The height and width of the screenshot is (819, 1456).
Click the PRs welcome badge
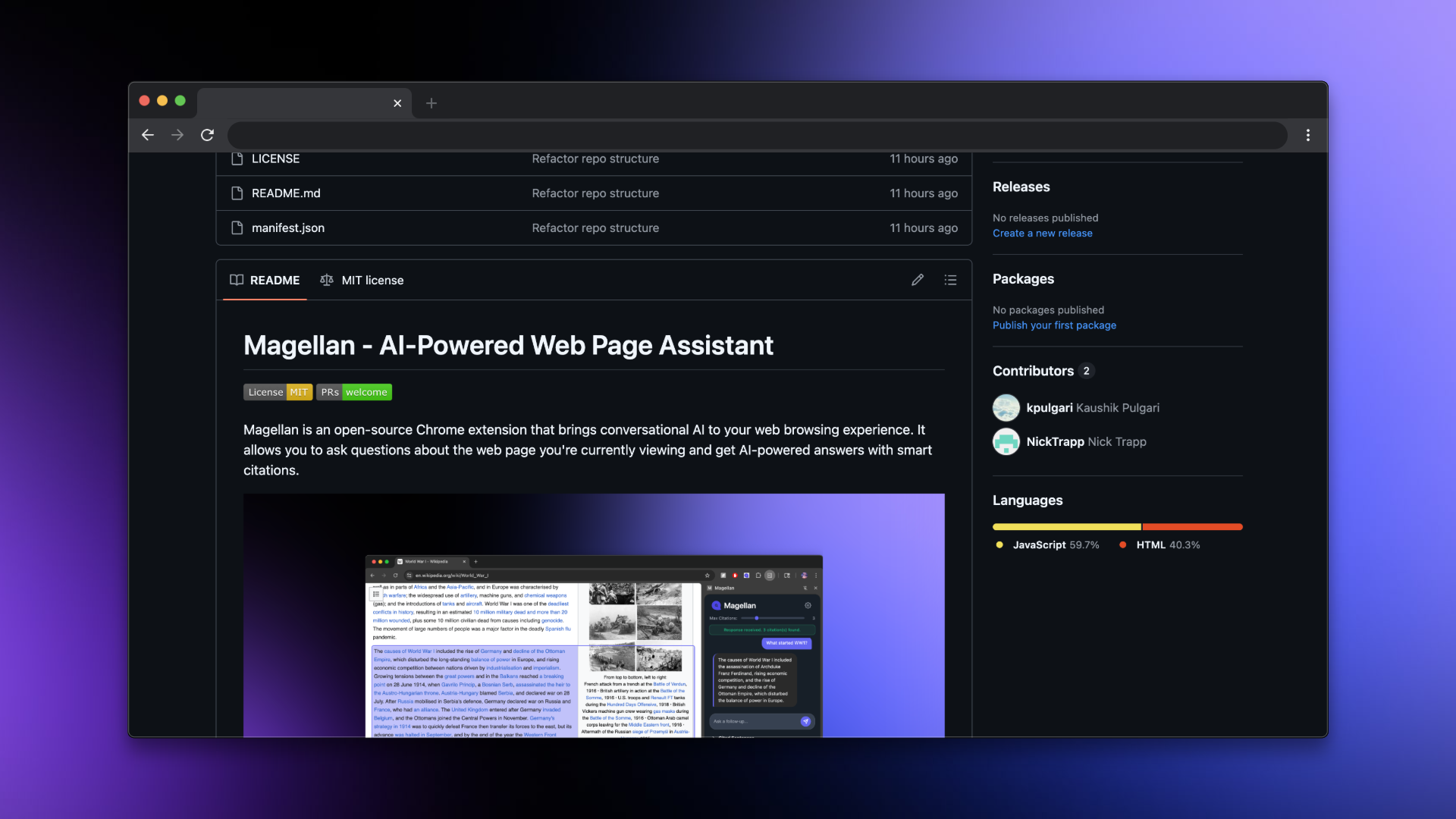[x=354, y=392]
